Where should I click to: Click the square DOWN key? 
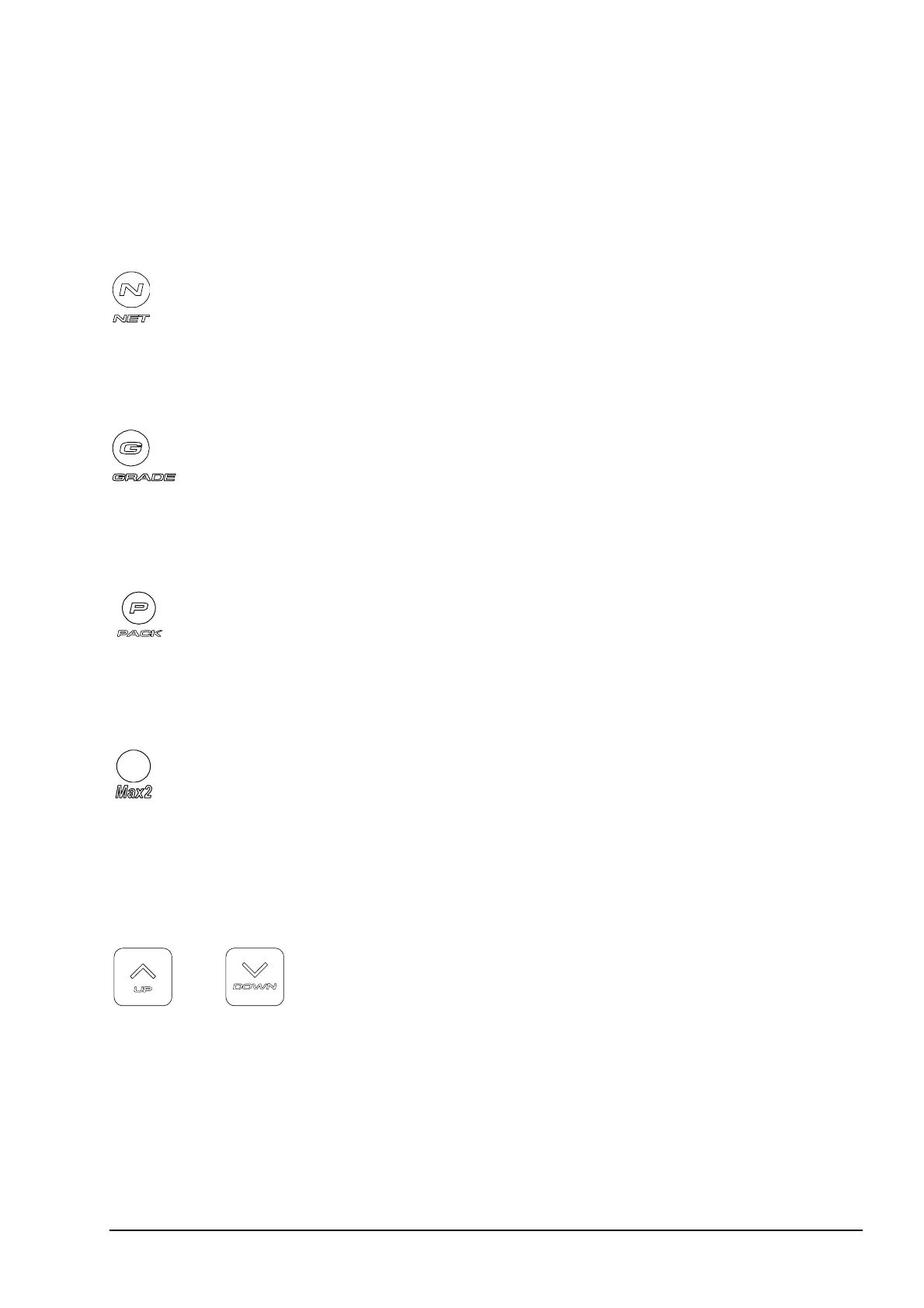[255, 976]
